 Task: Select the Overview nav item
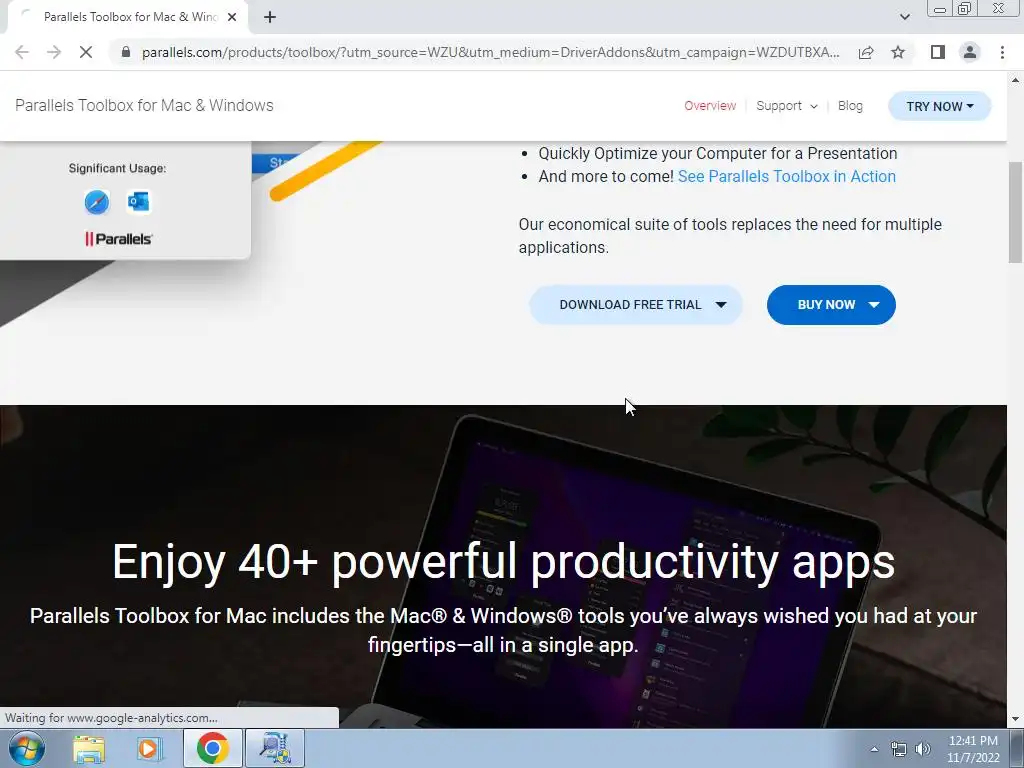click(710, 106)
